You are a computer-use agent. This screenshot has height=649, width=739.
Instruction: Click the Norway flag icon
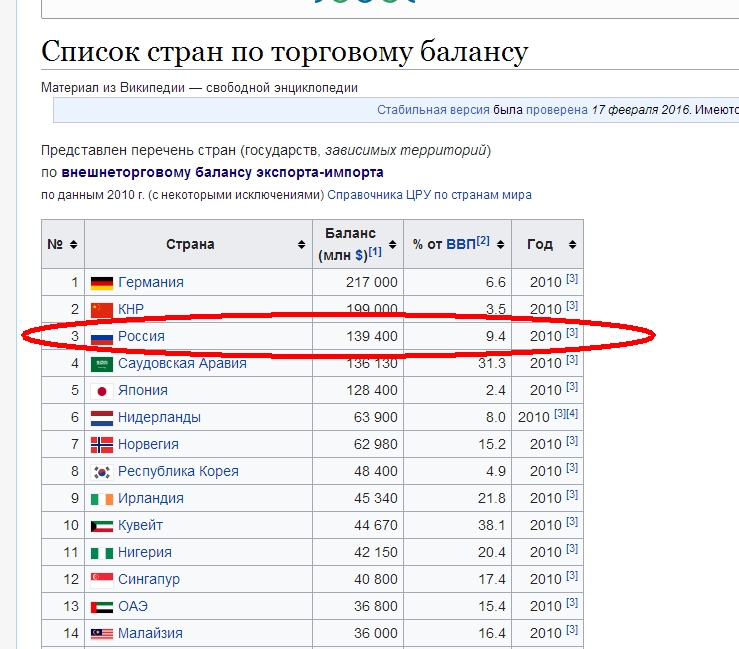pos(102,445)
